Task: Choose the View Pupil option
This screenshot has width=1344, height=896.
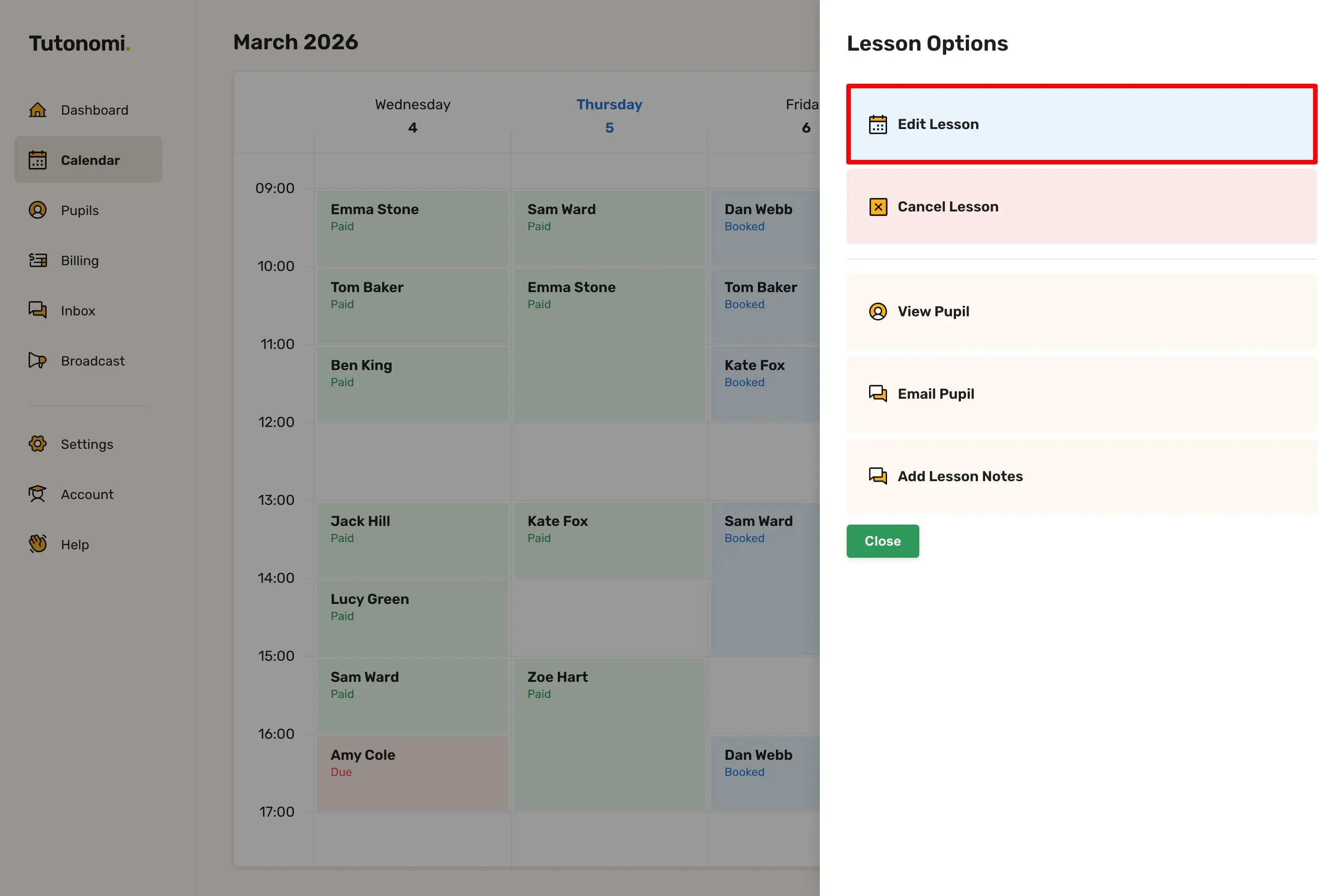Action: tap(1081, 311)
